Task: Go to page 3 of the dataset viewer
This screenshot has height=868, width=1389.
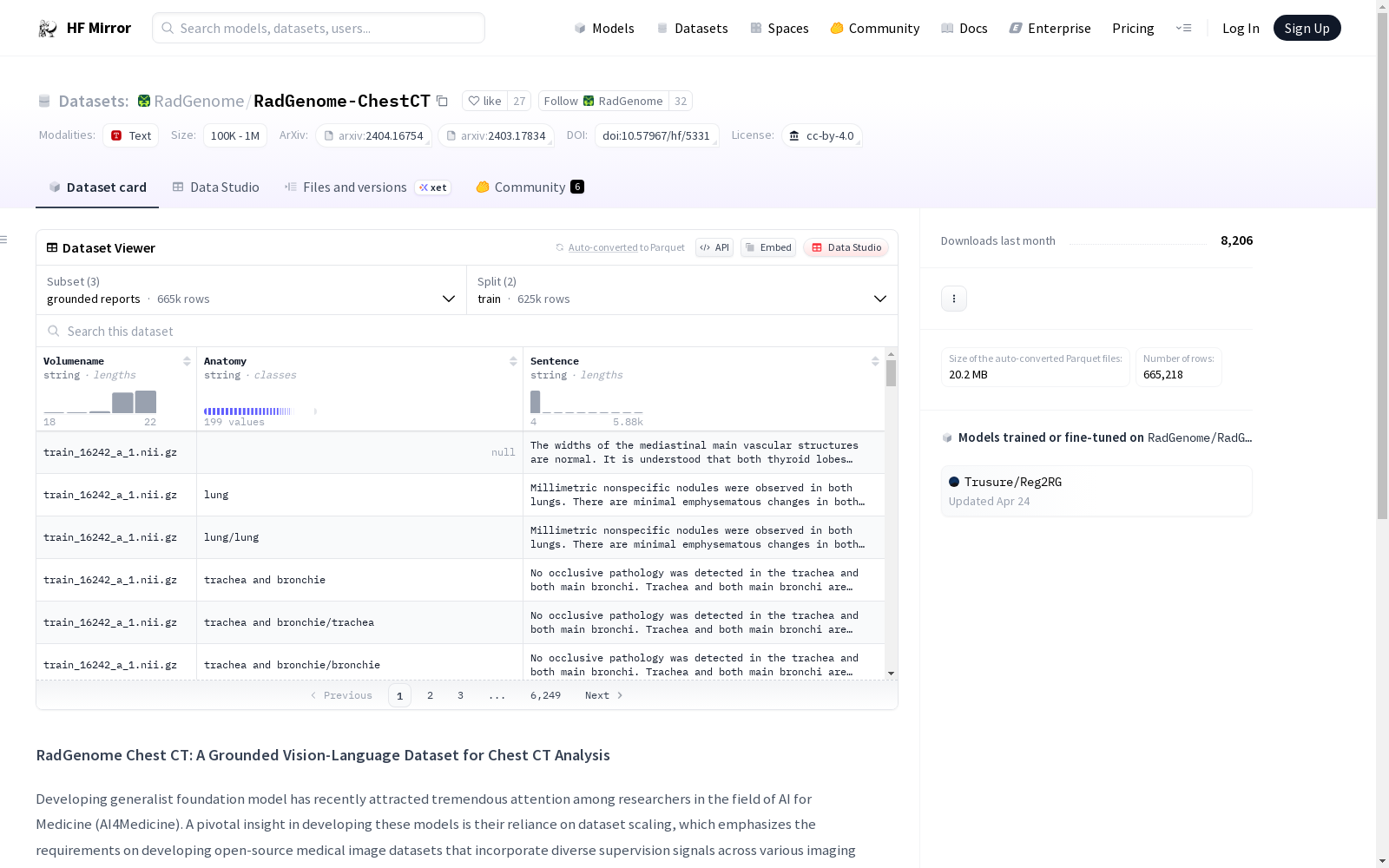Action: click(x=460, y=695)
